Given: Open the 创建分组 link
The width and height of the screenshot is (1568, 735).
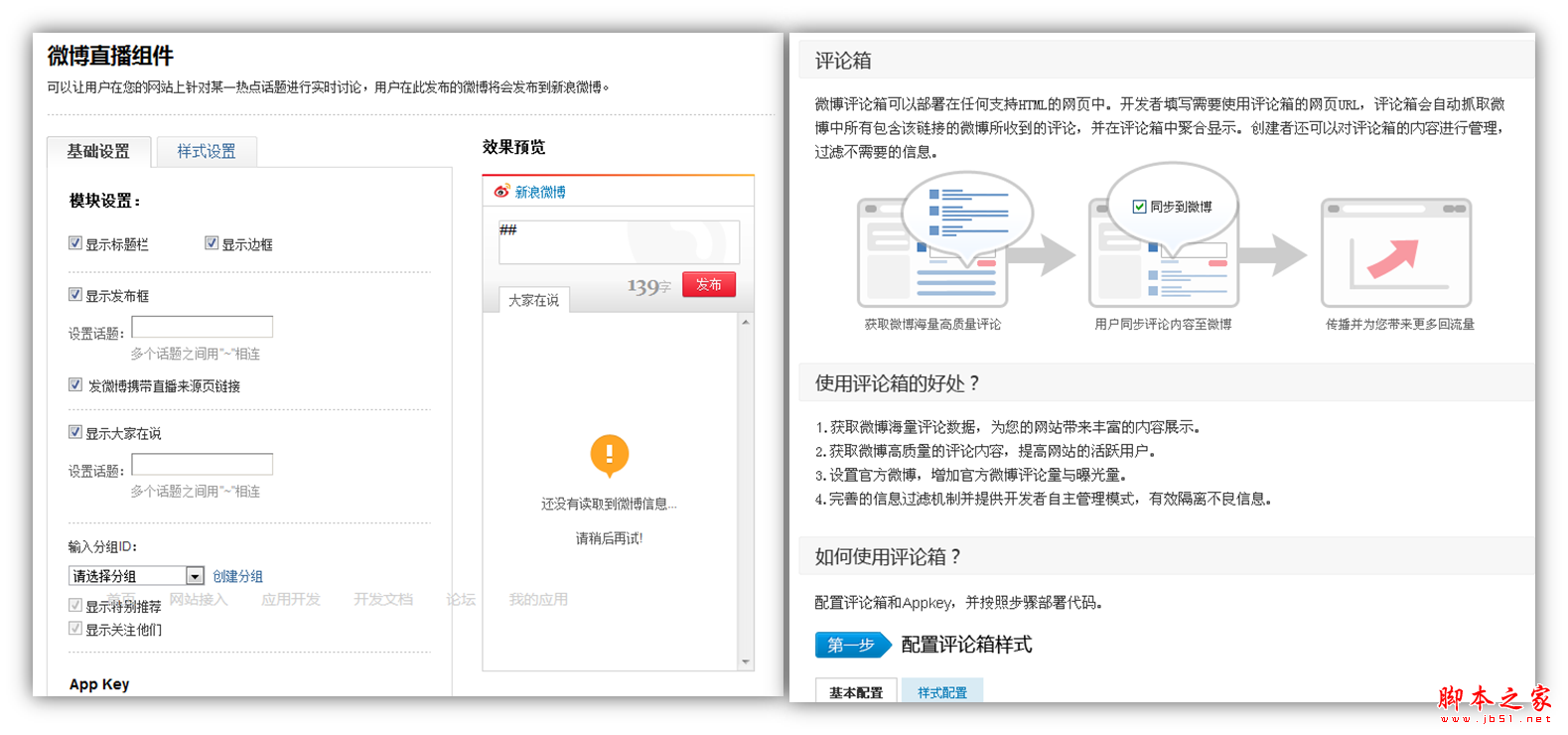Looking at the screenshot, I should [237, 576].
